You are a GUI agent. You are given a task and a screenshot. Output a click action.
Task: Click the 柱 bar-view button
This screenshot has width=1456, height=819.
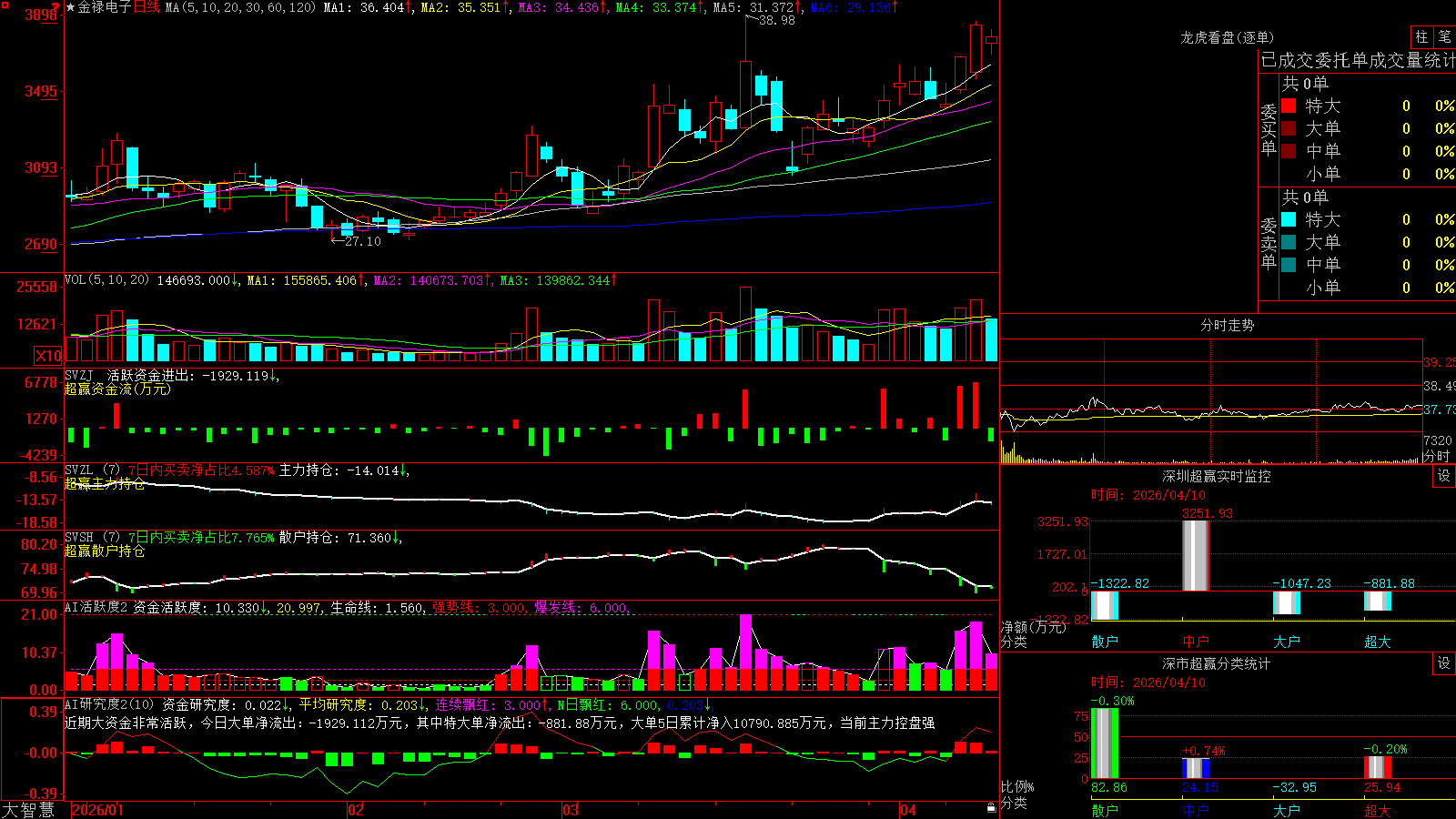pyautogui.click(x=1421, y=37)
